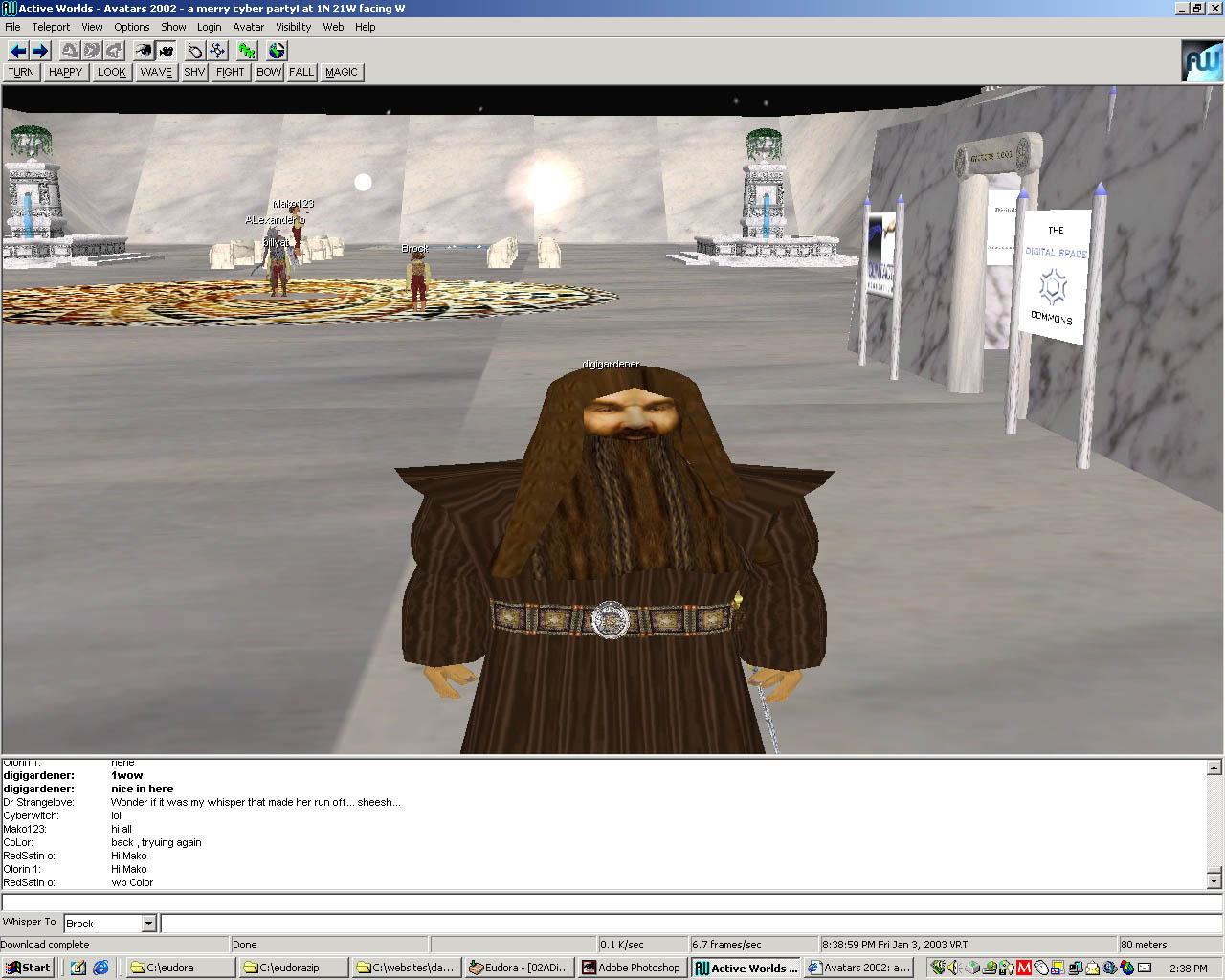The width and height of the screenshot is (1225, 980).
Task: Toggle third person camera view
Action: click(x=166, y=51)
